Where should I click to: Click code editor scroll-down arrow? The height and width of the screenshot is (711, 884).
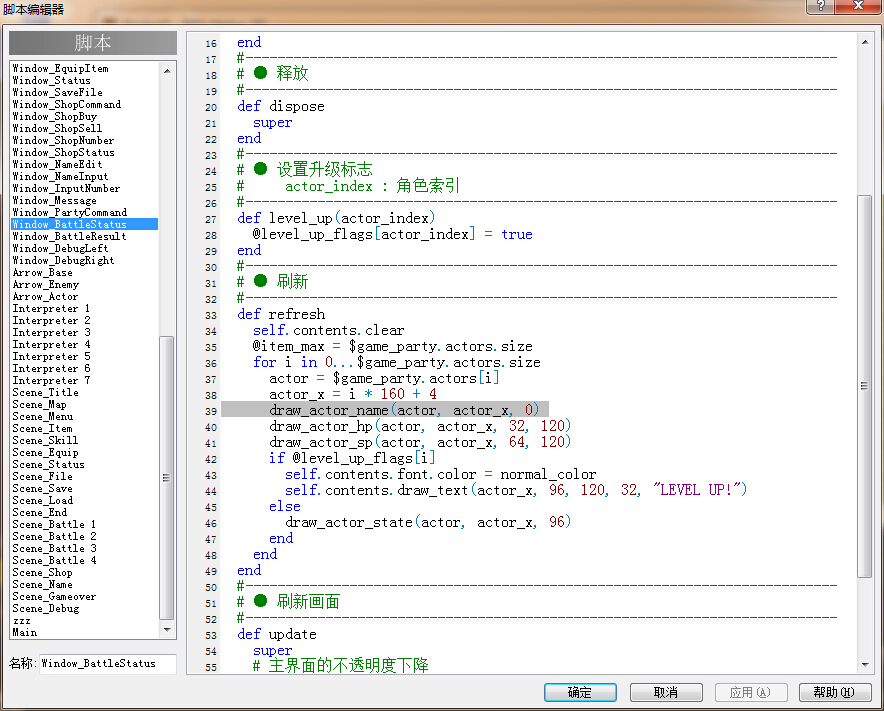click(x=865, y=665)
